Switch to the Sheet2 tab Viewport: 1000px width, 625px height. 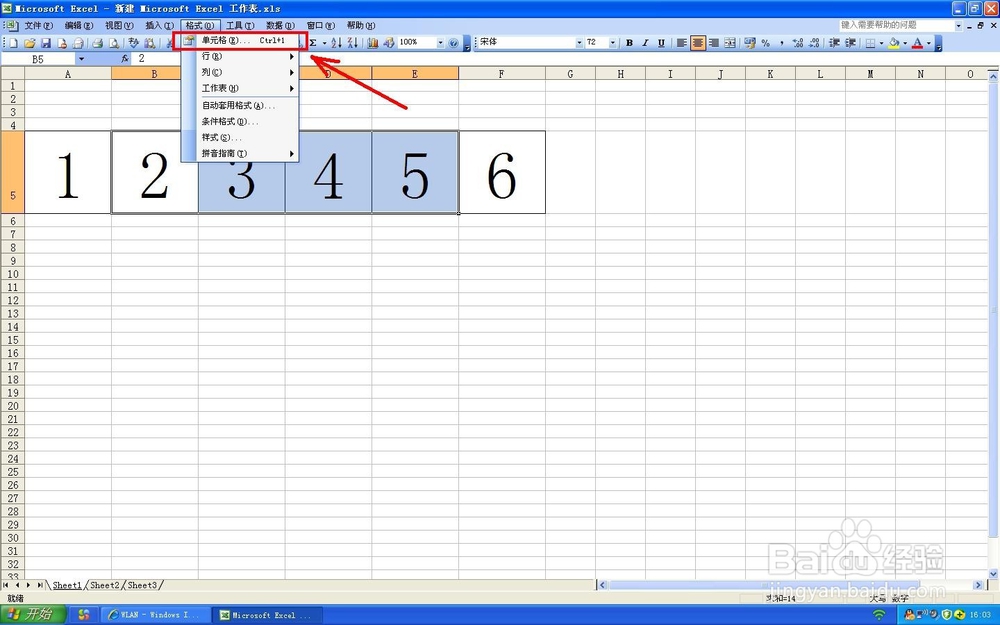[105, 585]
